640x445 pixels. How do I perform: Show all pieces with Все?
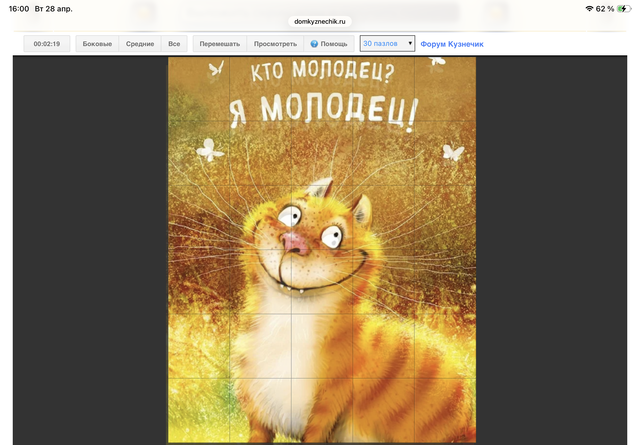[174, 44]
